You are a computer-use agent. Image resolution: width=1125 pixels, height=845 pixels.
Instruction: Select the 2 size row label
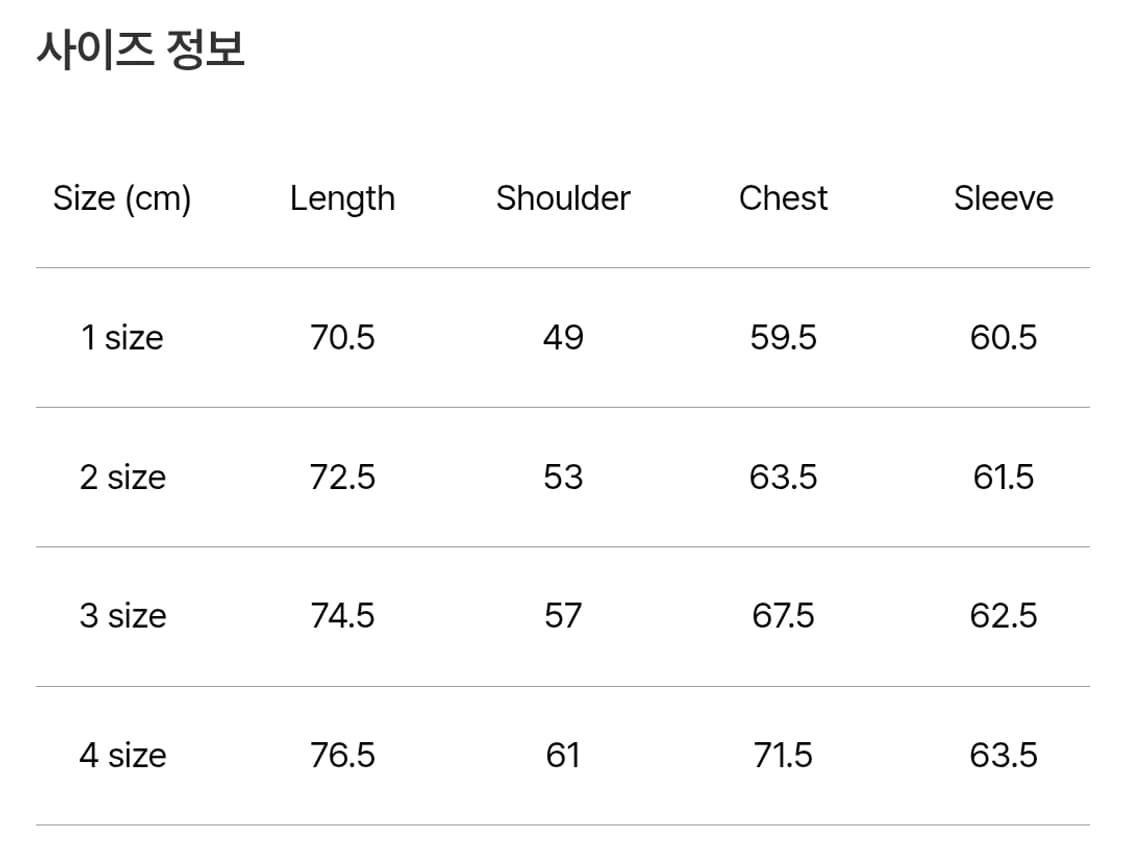pos(122,477)
